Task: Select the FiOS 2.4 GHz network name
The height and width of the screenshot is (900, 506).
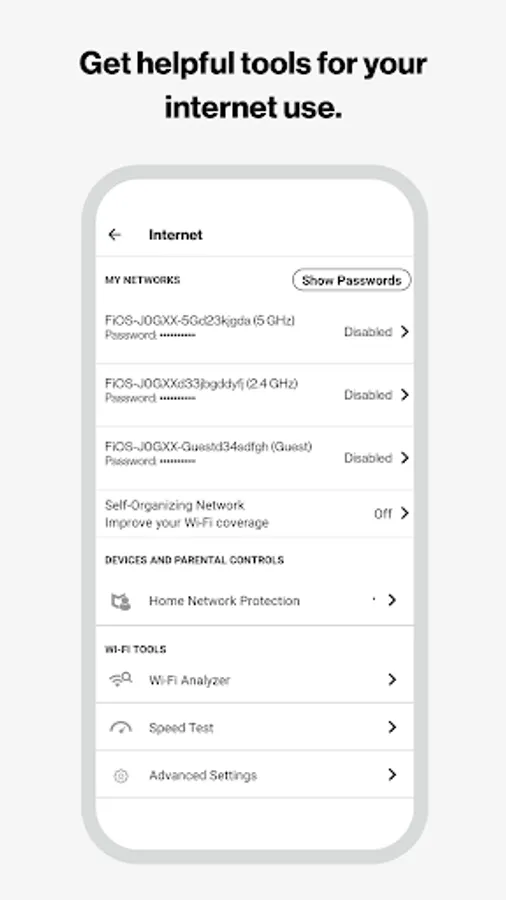Action: pyautogui.click(x=201, y=383)
